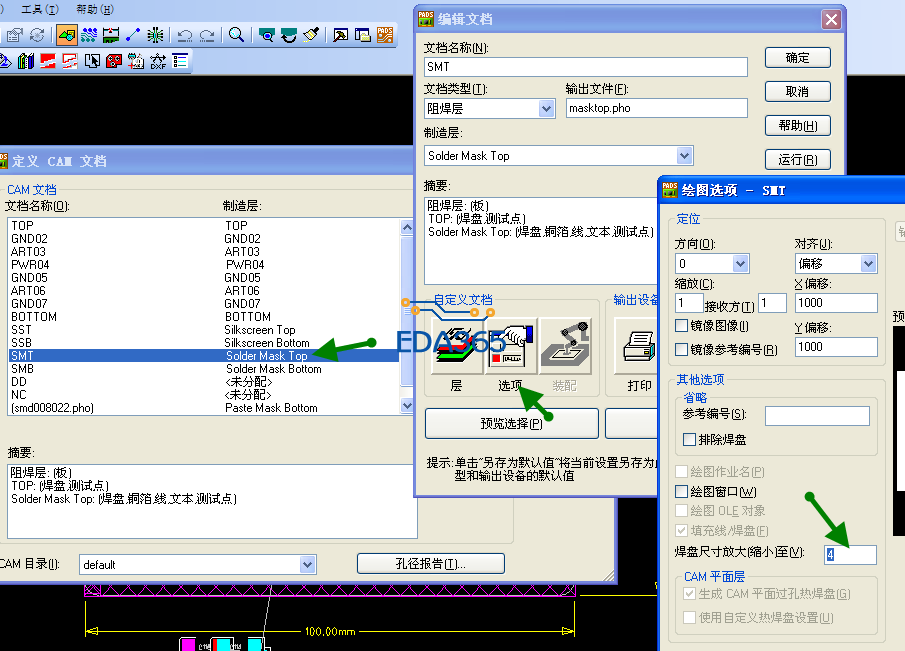Click the Redo arrow icon

coord(207,36)
